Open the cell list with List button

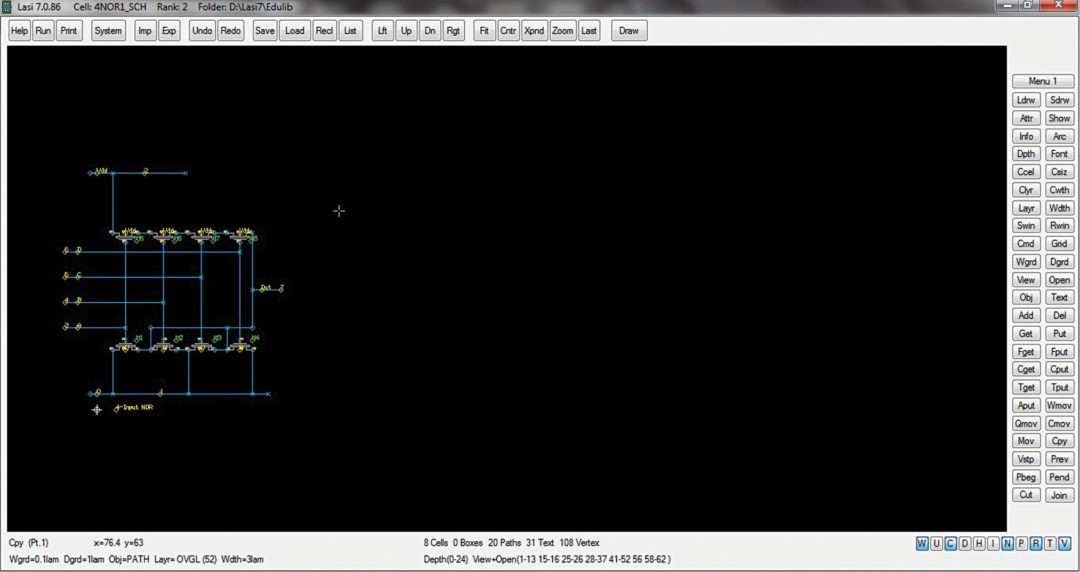click(x=350, y=31)
